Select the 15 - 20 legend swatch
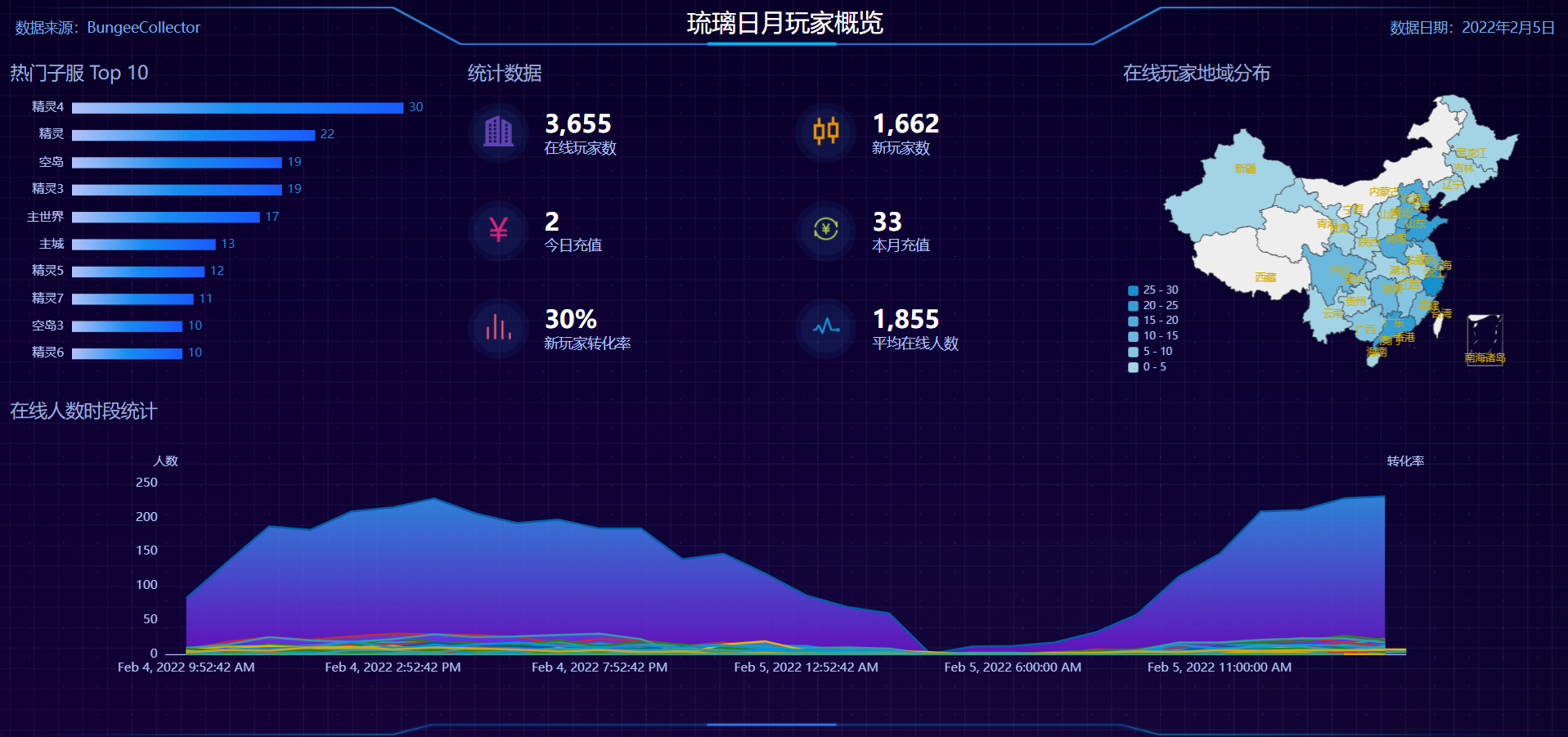Viewport: 1568px width, 737px height. (1133, 321)
